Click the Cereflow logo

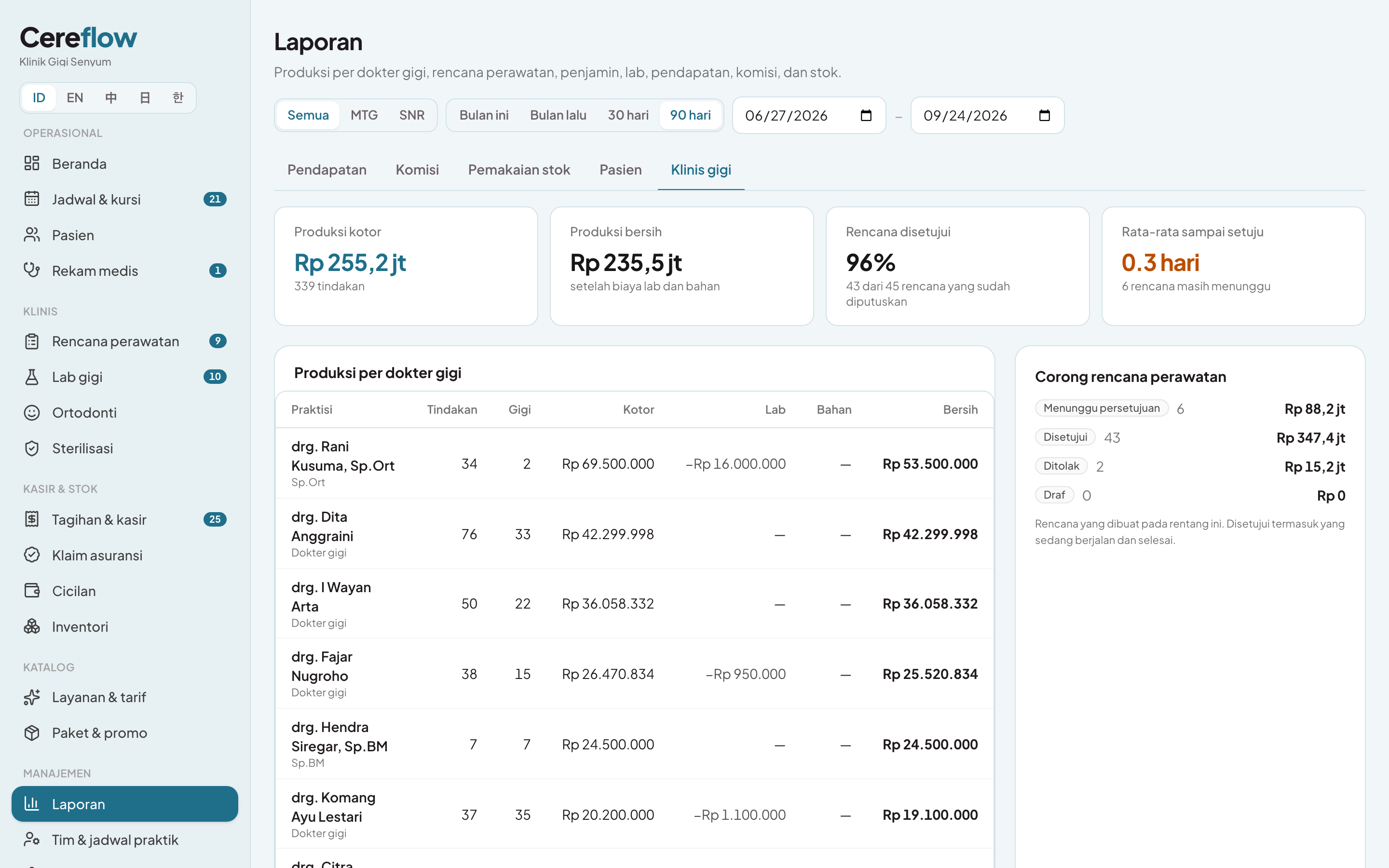(x=78, y=38)
